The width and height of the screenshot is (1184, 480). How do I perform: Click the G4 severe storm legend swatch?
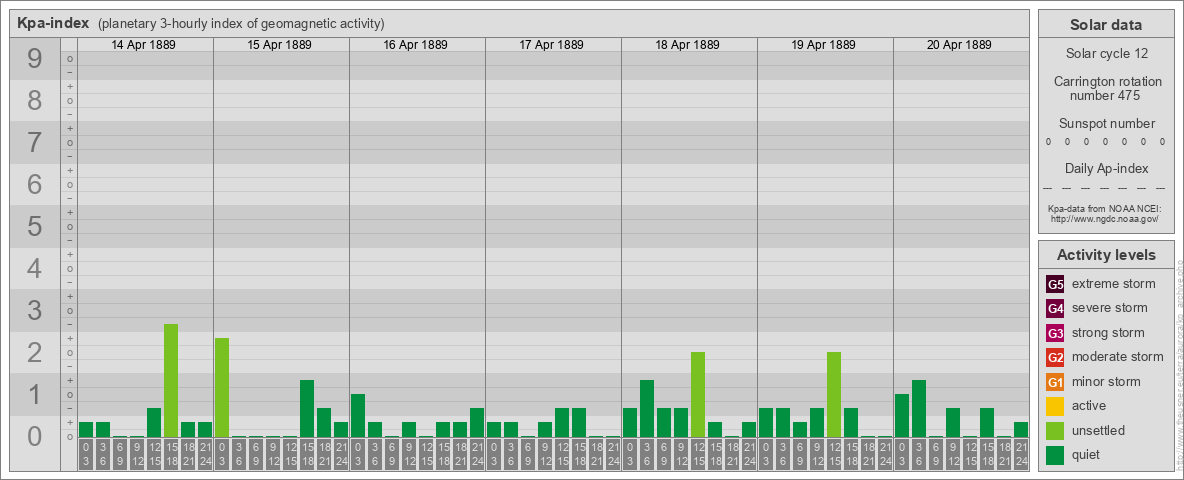[x=1055, y=308]
